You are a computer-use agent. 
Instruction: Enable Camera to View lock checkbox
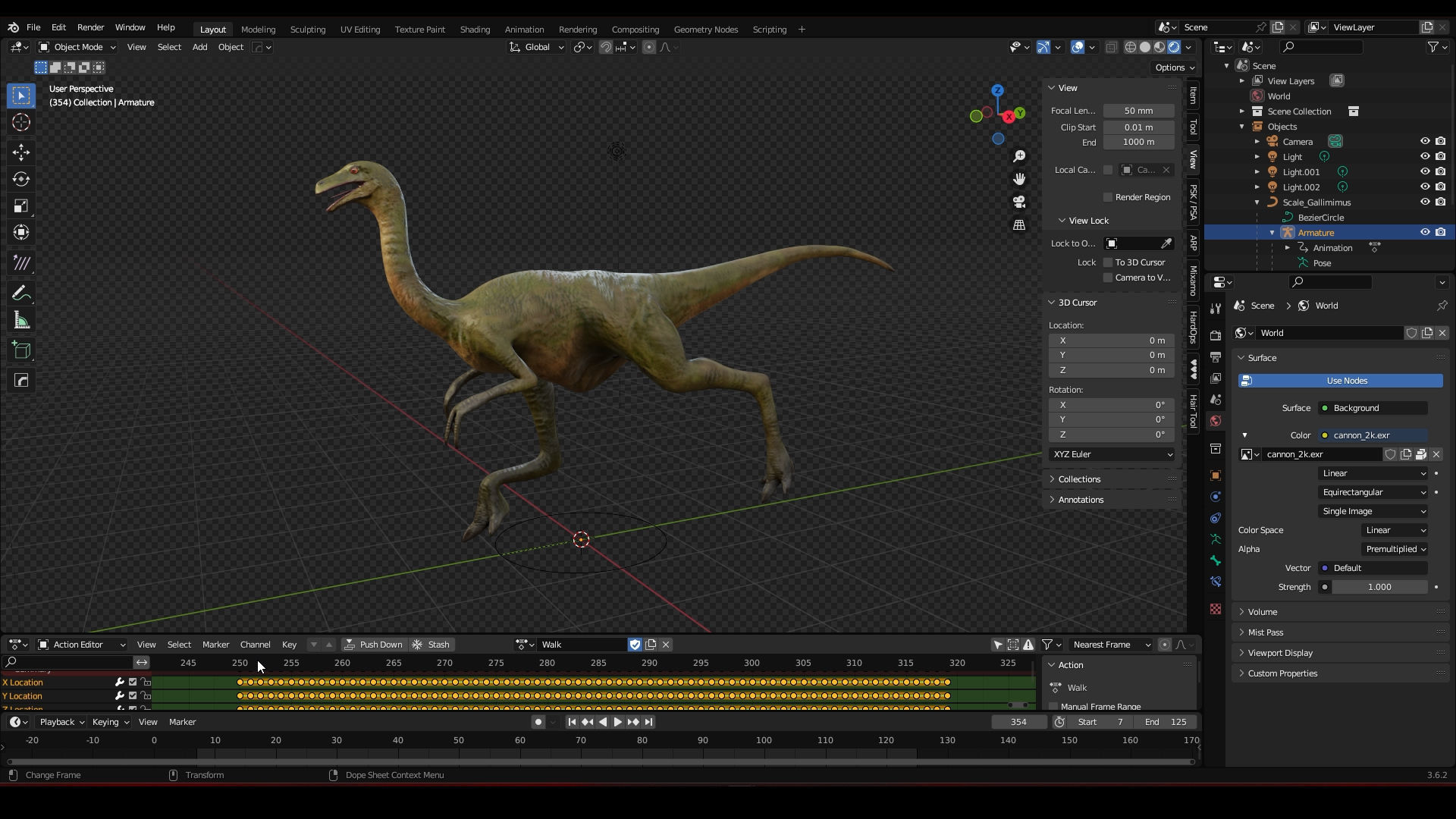[1108, 278]
